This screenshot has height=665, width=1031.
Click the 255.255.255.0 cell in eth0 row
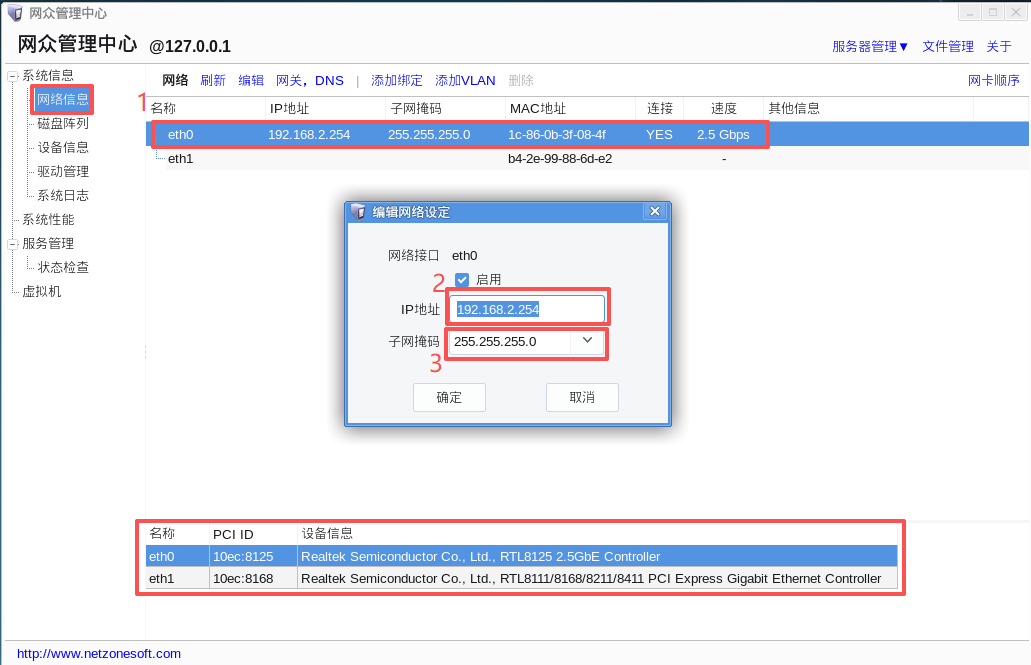tap(429, 134)
